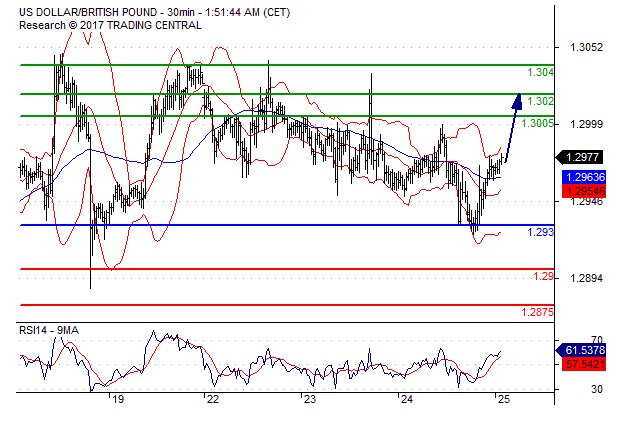The width and height of the screenshot is (638, 426).
Task: Click the date axis label 24
Action: pyautogui.click(x=406, y=400)
